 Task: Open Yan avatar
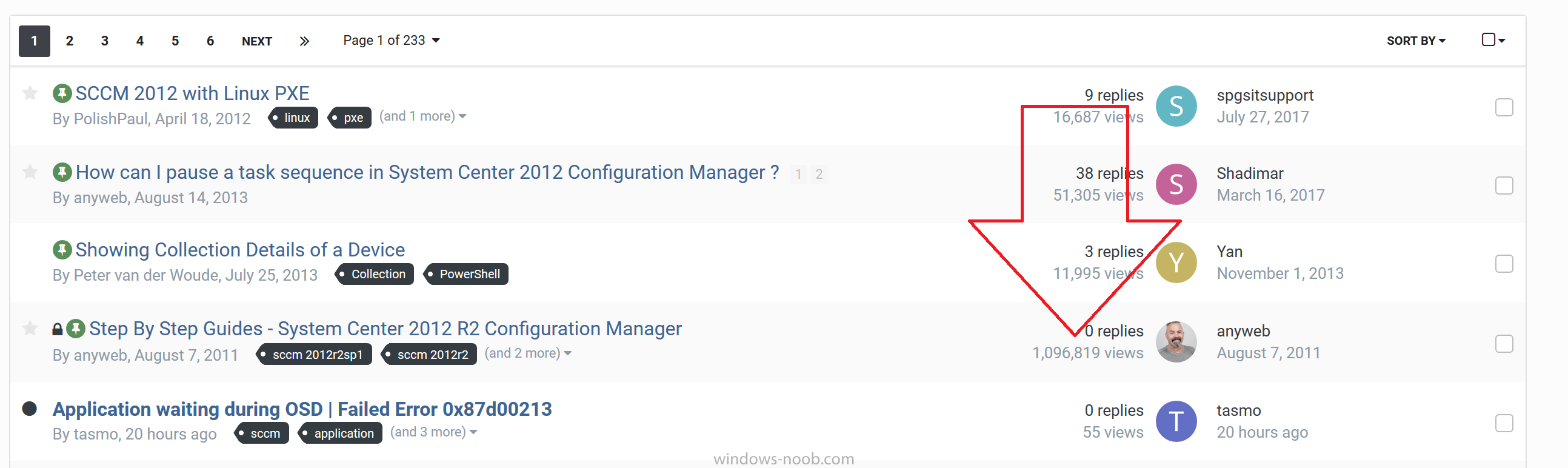click(x=1176, y=262)
